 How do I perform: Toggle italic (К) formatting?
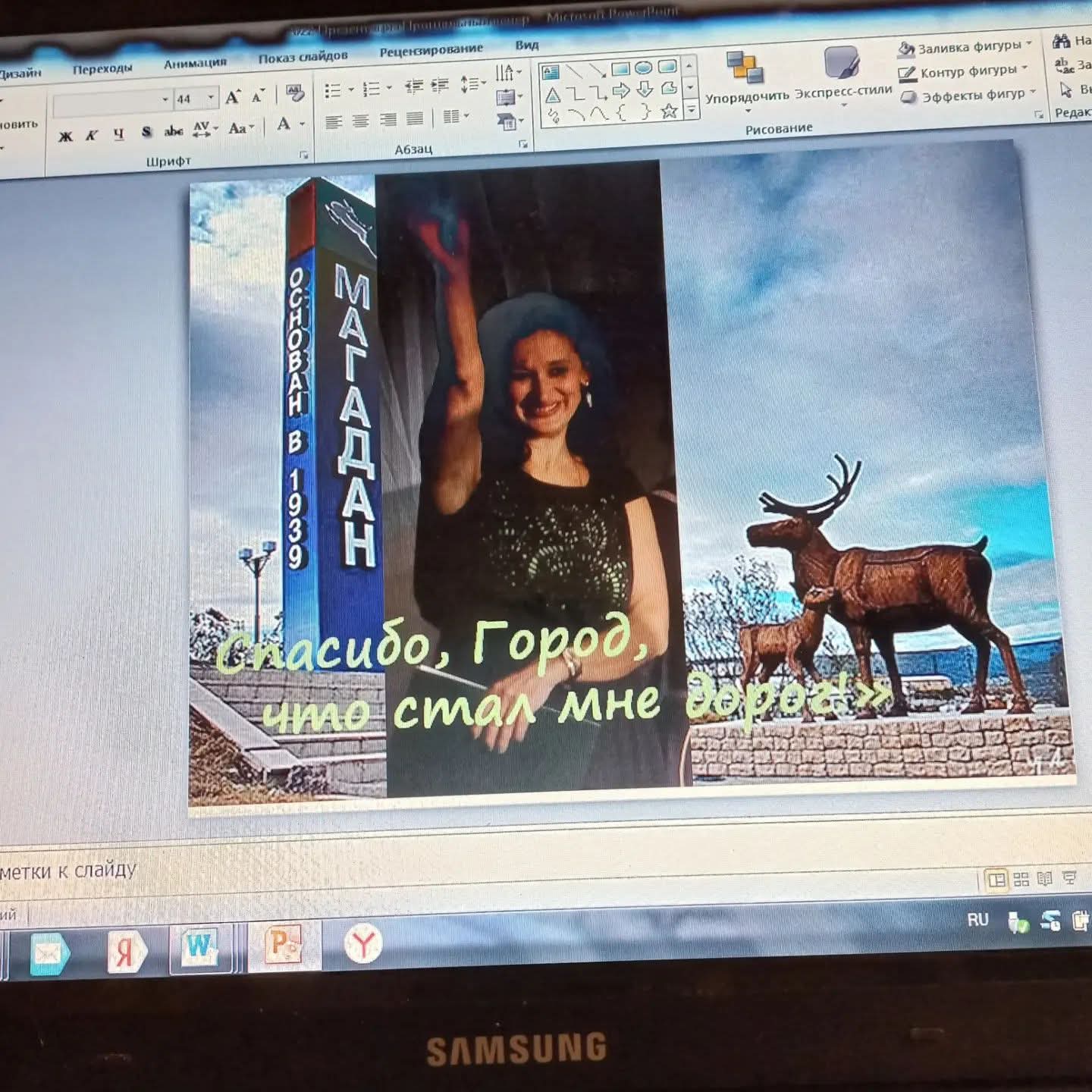(92, 136)
